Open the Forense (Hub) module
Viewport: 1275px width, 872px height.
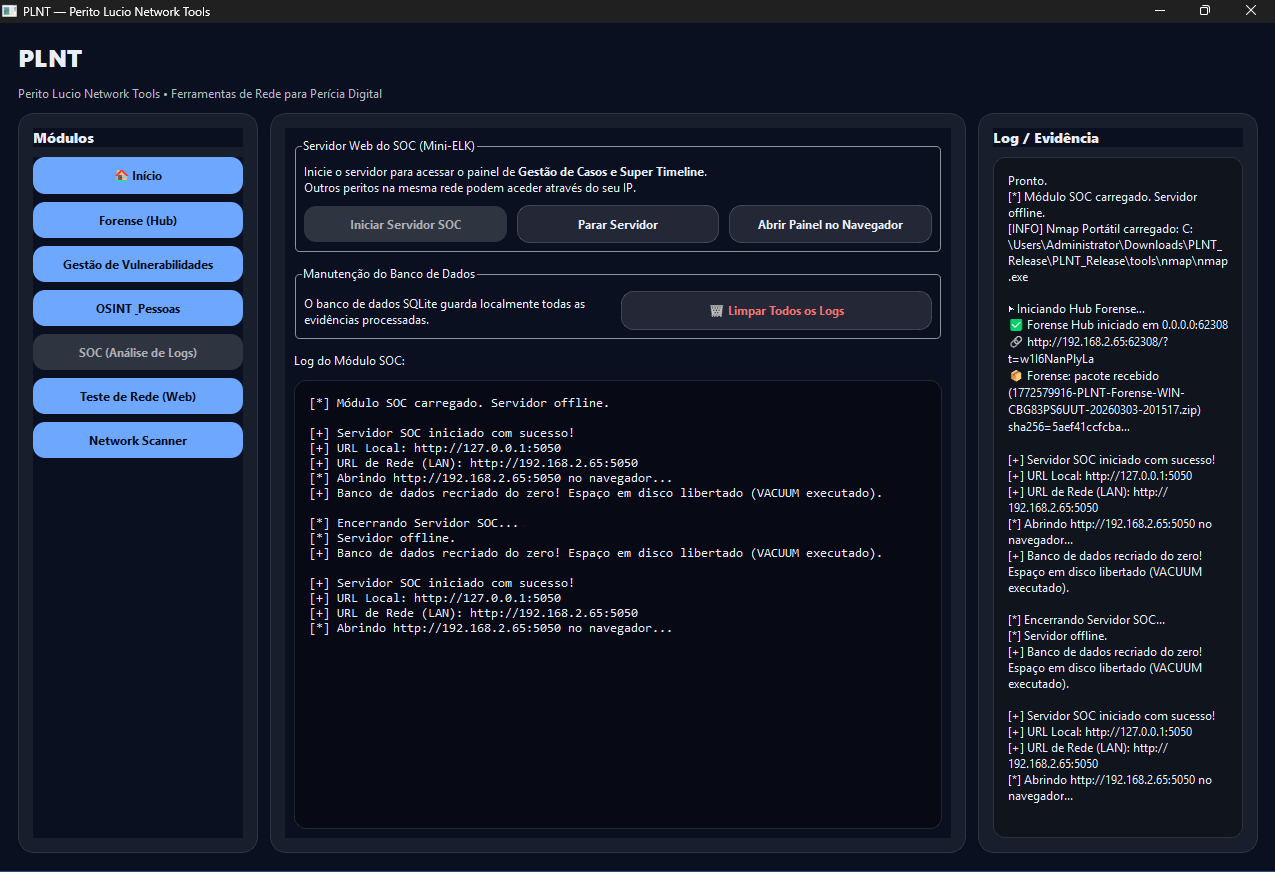coord(138,220)
